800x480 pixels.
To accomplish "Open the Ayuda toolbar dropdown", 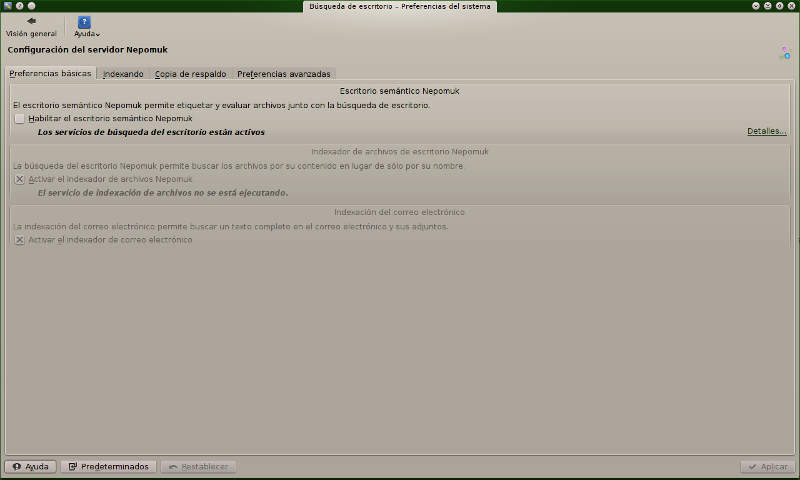I will tap(85, 27).
